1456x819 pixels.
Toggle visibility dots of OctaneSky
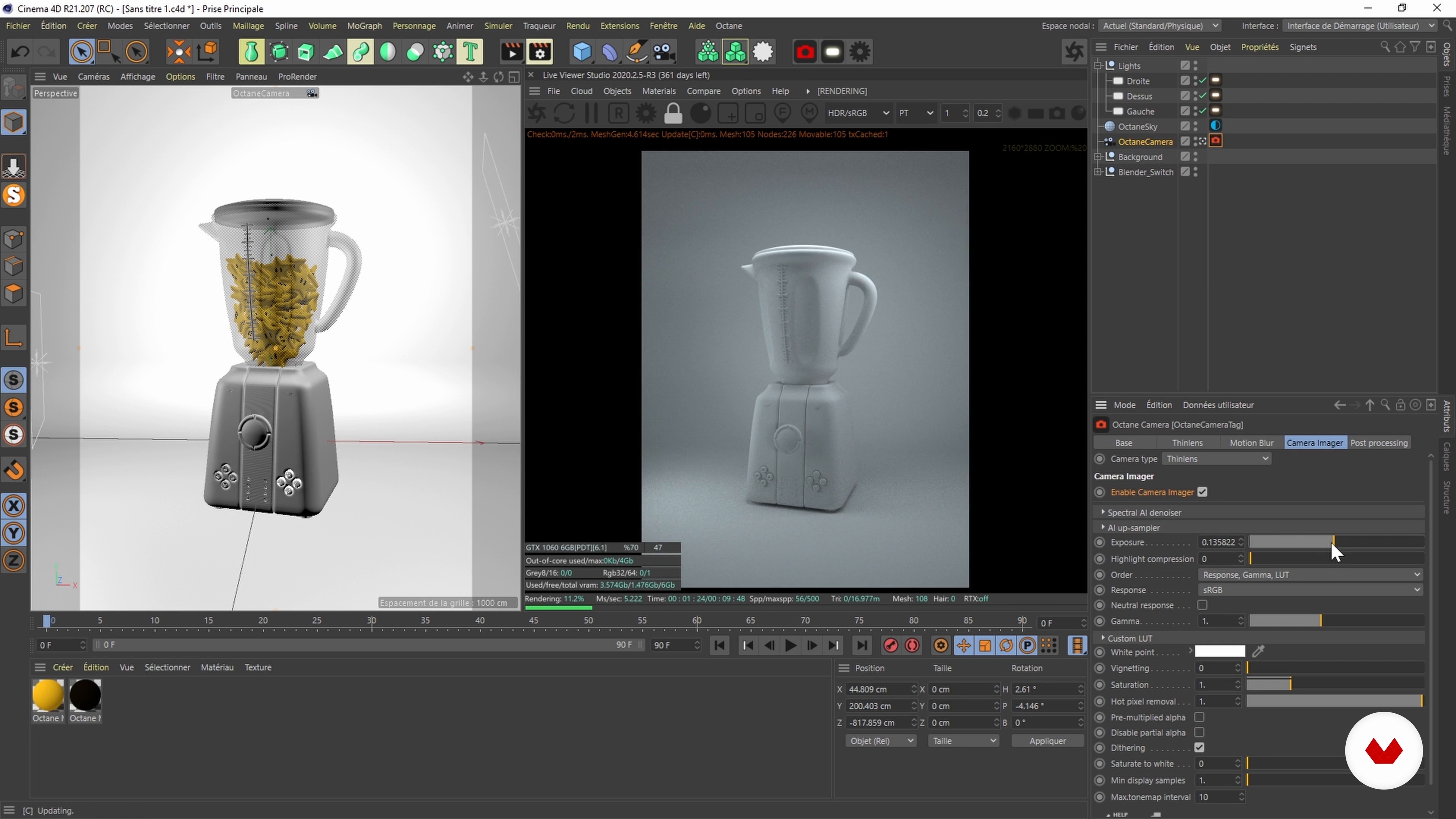[1196, 126]
